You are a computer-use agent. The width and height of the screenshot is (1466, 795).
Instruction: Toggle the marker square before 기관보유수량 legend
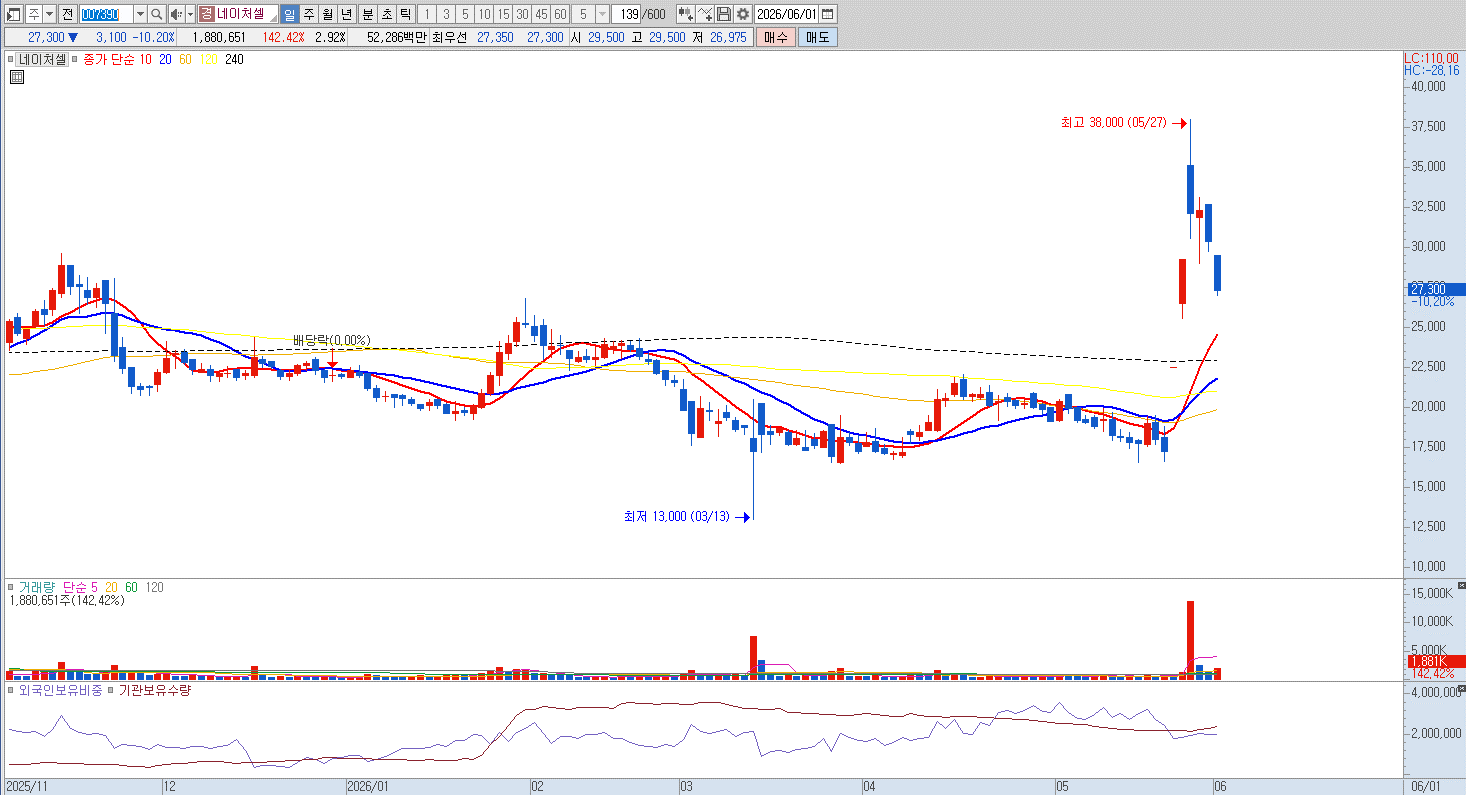point(111,691)
